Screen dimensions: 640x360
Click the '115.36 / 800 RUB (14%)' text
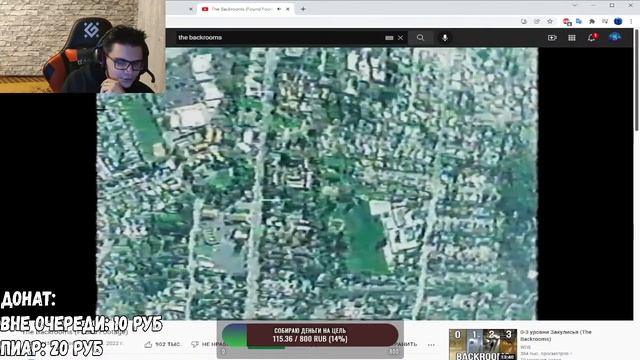(x=310, y=339)
